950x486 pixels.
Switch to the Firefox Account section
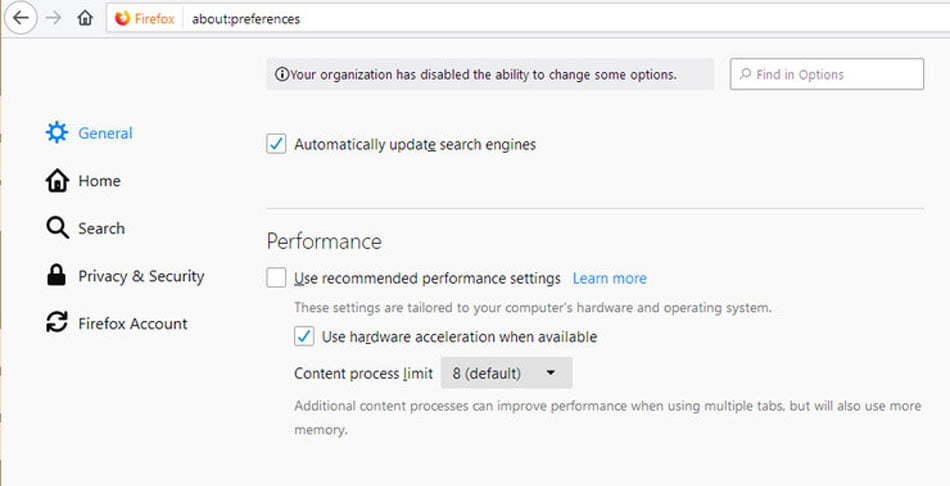[x=133, y=324]
